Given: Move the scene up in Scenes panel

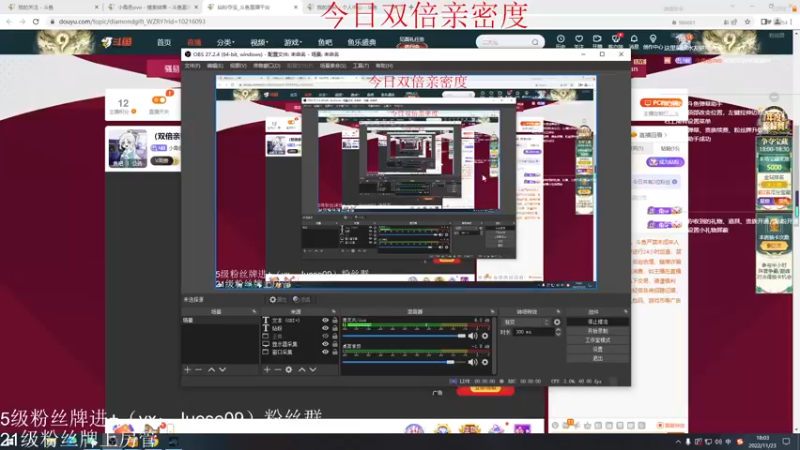Looking at the screenshot, I should (x=211, y=369).
